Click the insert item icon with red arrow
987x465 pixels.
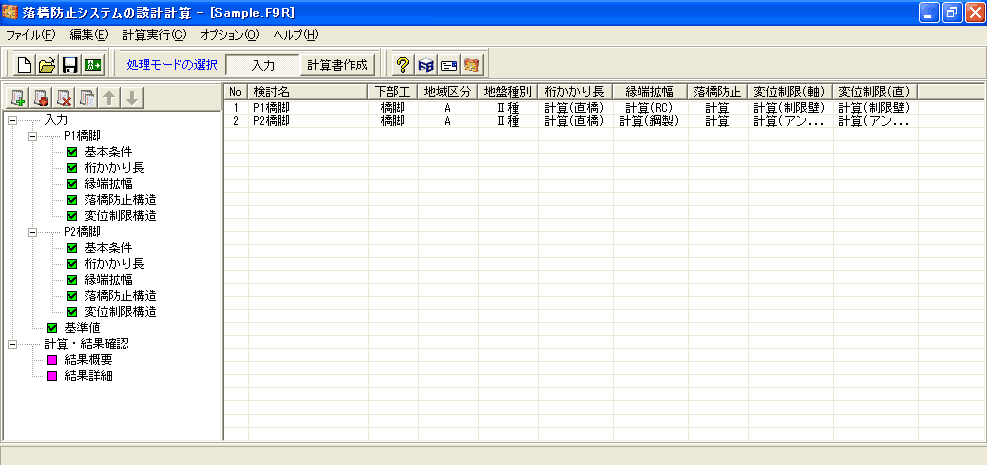click(x=41, y=98)
